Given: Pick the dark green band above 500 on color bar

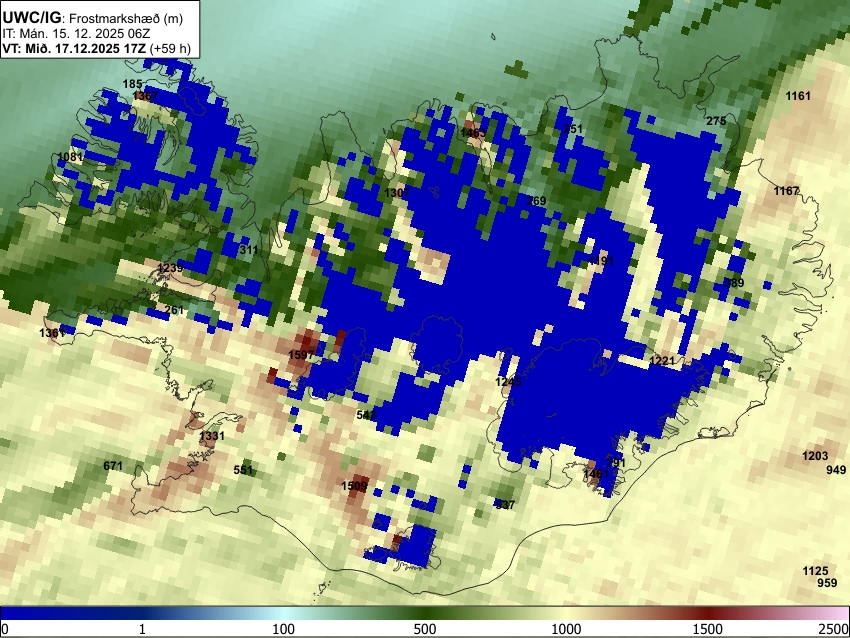Looking at the screenshot, I should click(424, 613).
